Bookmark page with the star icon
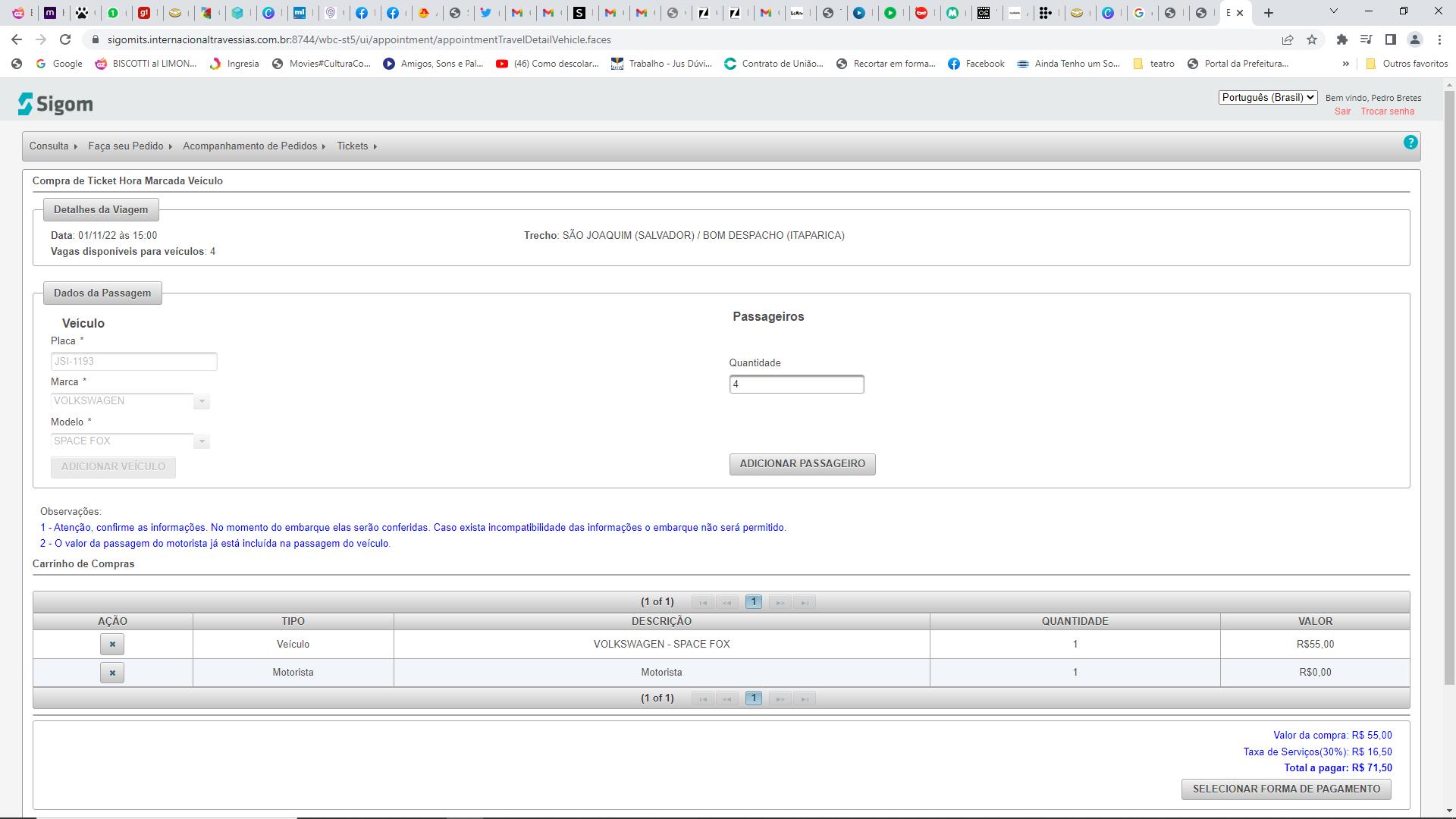This screenshot has height=819, width=1456. coord(1312,39)
